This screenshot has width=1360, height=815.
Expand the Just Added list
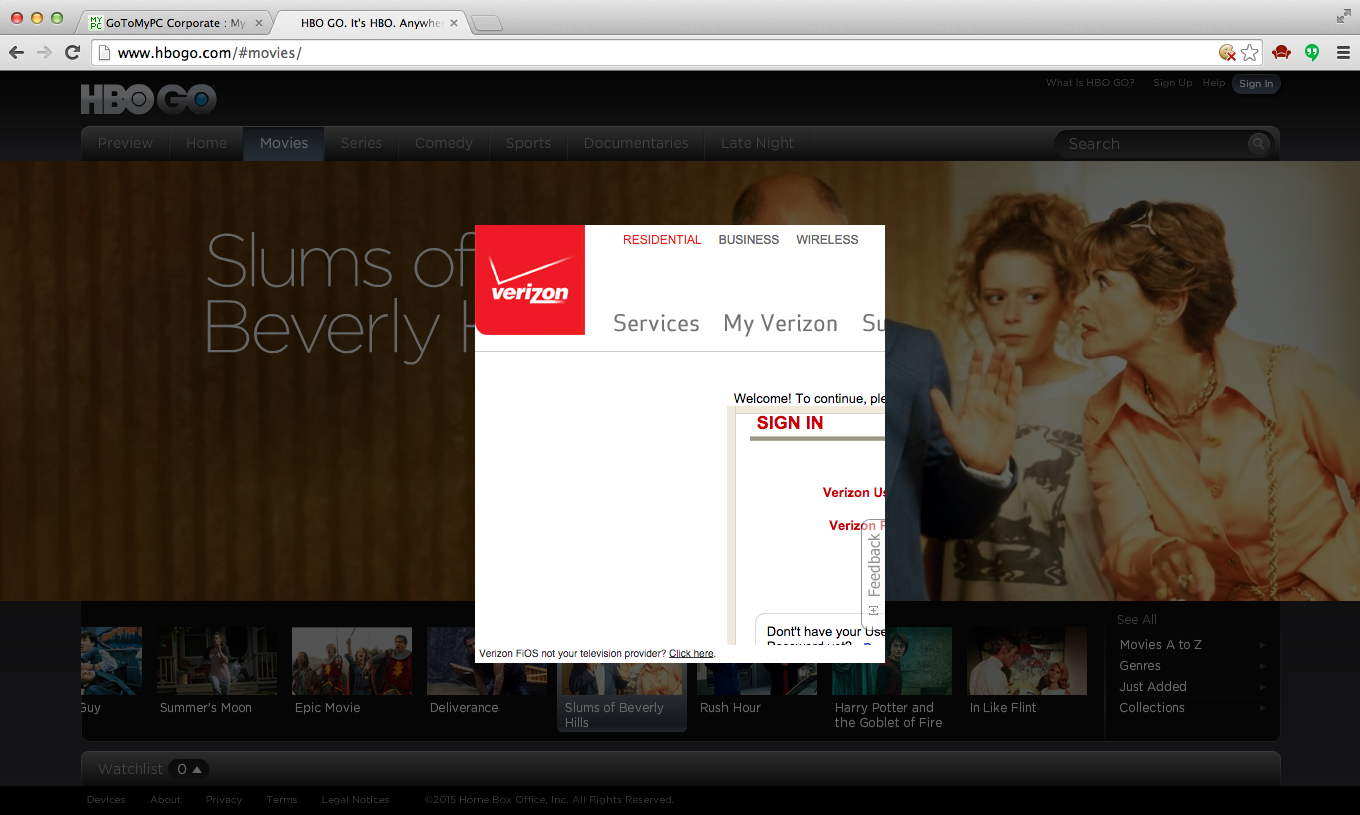(x=1192, y=687)
